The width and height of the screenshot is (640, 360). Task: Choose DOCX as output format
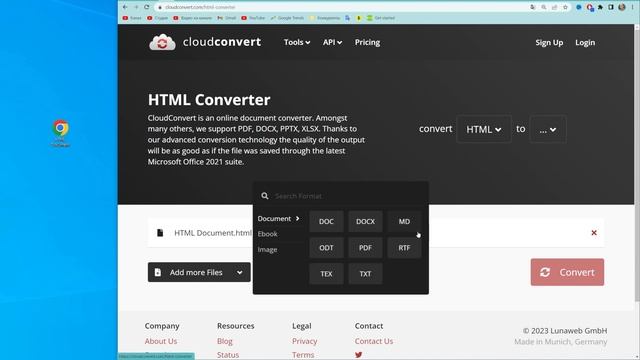pyautogui.click(x=365, y=222)
